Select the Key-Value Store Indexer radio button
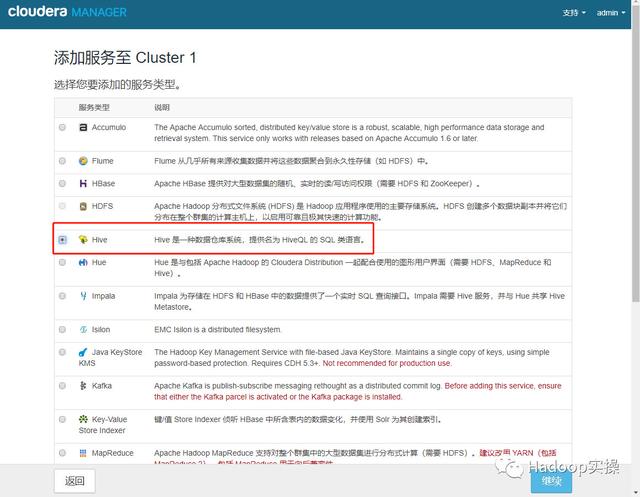The image size is (640, 497). point(62,419)
